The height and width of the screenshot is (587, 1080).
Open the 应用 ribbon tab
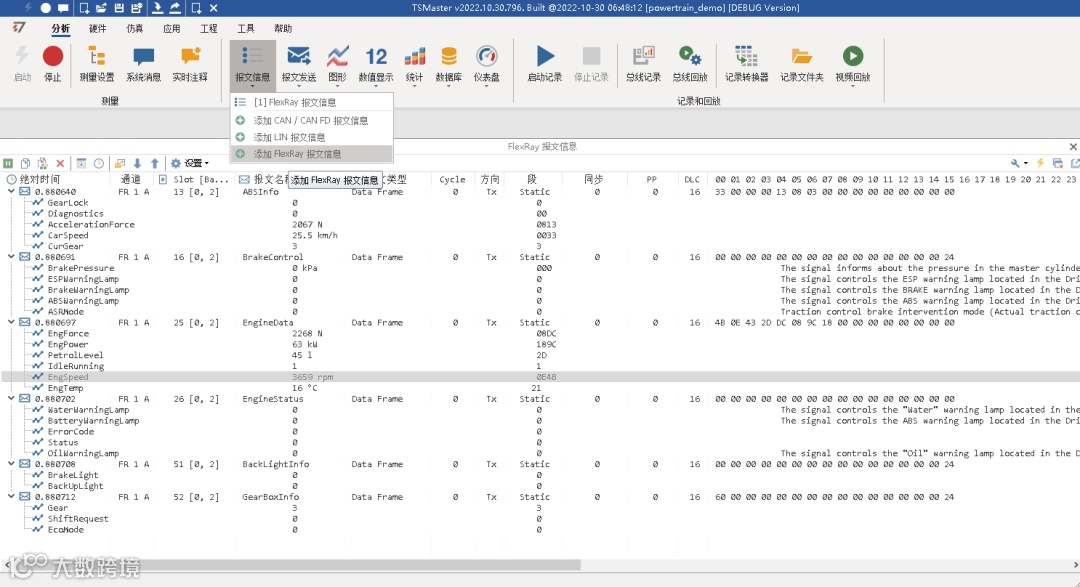tap(172, 28)
